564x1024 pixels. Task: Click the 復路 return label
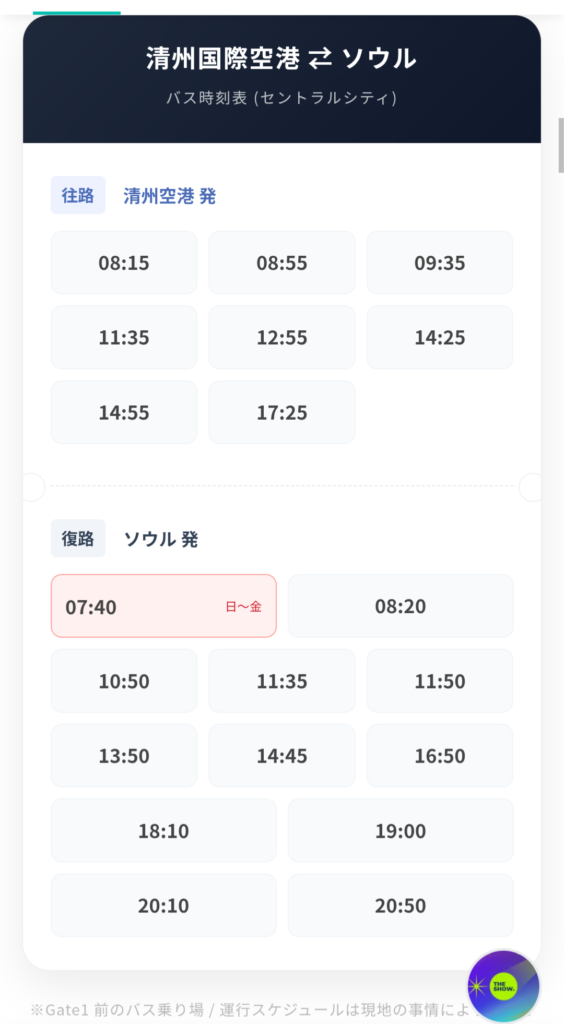click(x=78, y=539)
